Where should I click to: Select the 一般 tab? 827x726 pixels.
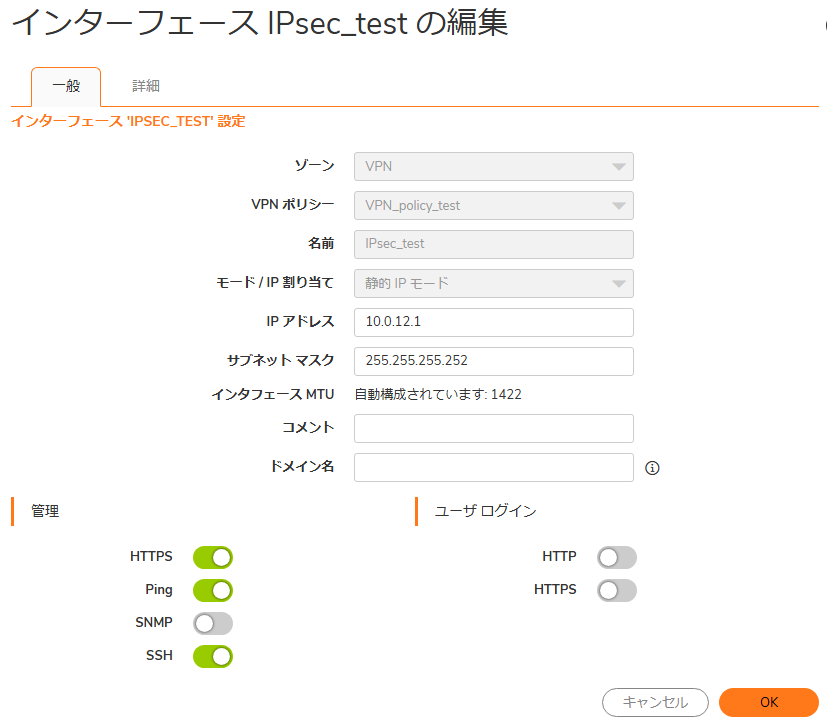click(x=66, y=86)
